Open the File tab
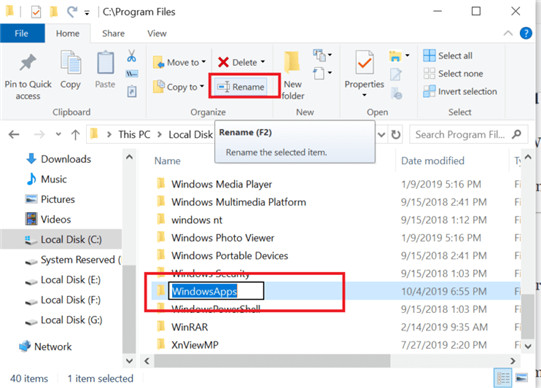 click(22, 33)
